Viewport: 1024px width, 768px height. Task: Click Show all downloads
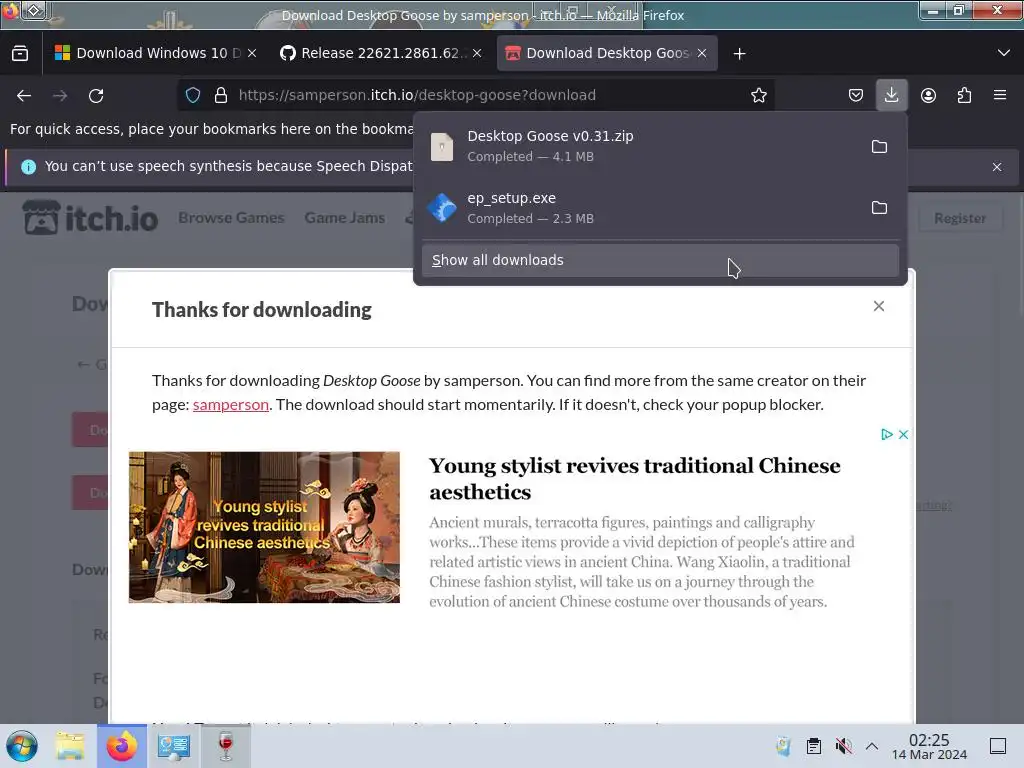[660, 260]
